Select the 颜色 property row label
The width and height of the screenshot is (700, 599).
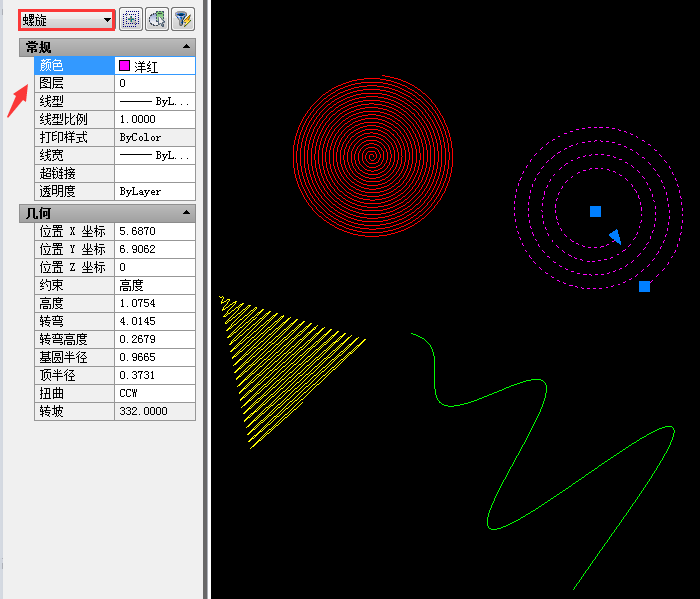(74, 66)
